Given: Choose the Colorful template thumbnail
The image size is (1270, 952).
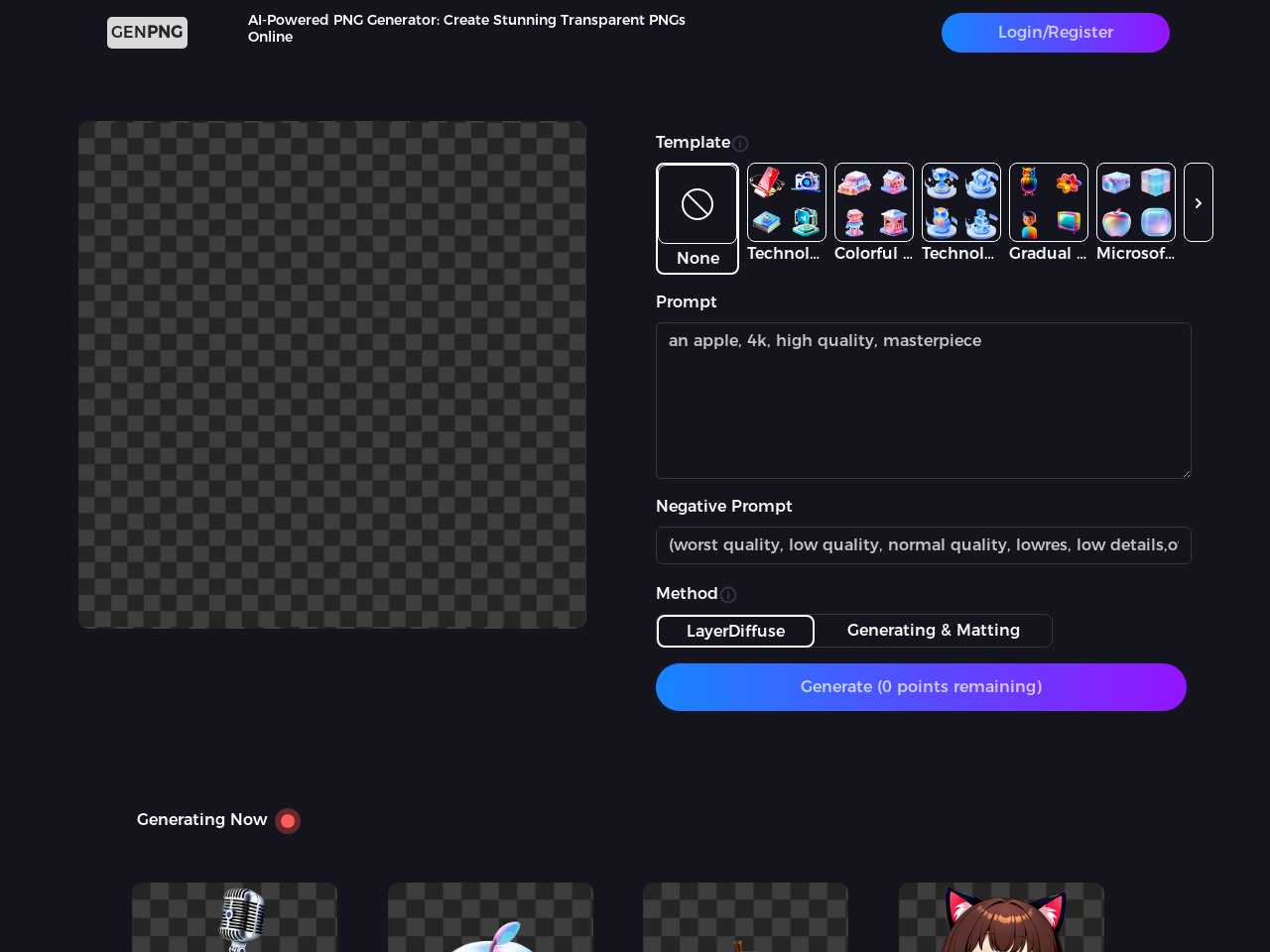Looking at the screenshot, I should 874,203.
